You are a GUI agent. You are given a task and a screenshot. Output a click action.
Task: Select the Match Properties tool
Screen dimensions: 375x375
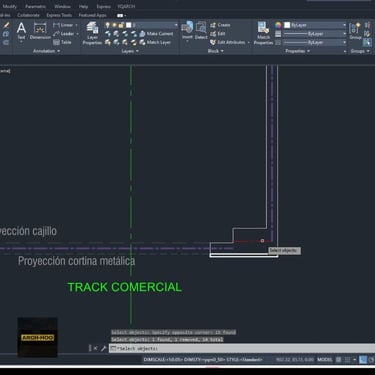[263, 33]
